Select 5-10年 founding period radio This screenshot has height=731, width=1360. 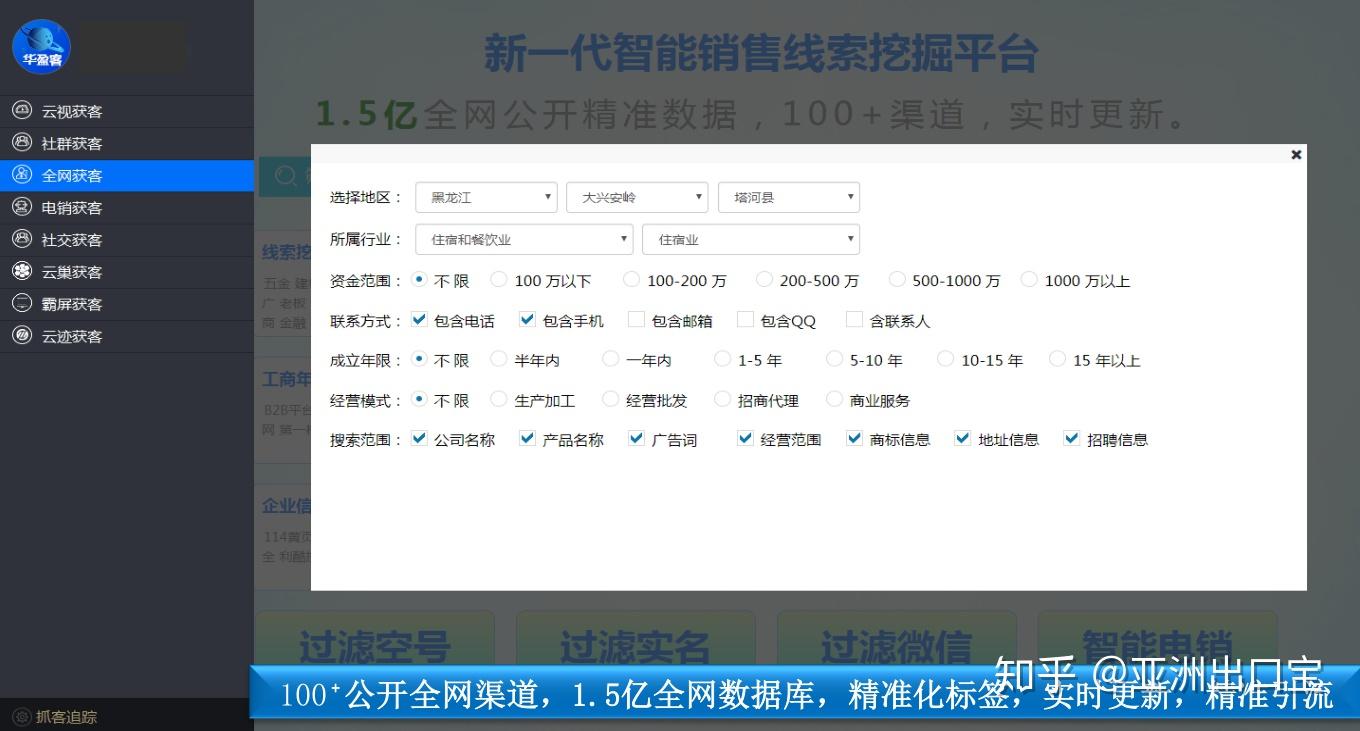click(x=834, y=358)
